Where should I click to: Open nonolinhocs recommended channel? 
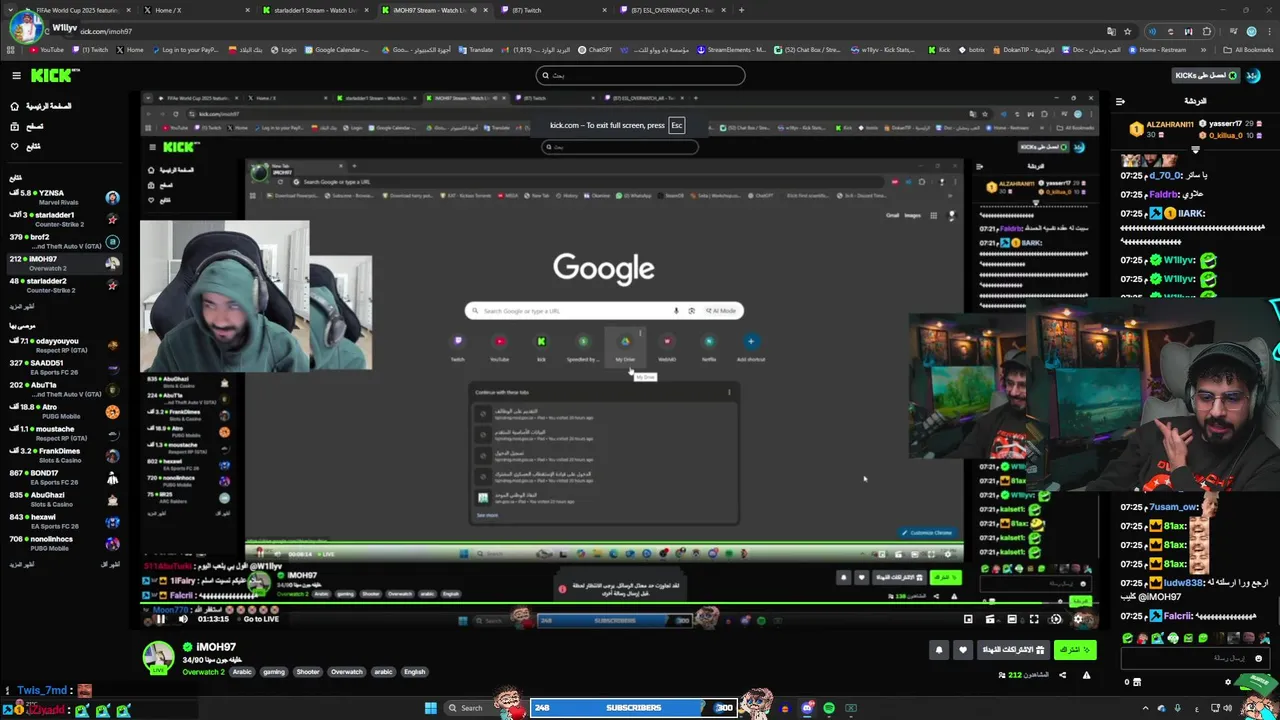click(x=64, y=543)
